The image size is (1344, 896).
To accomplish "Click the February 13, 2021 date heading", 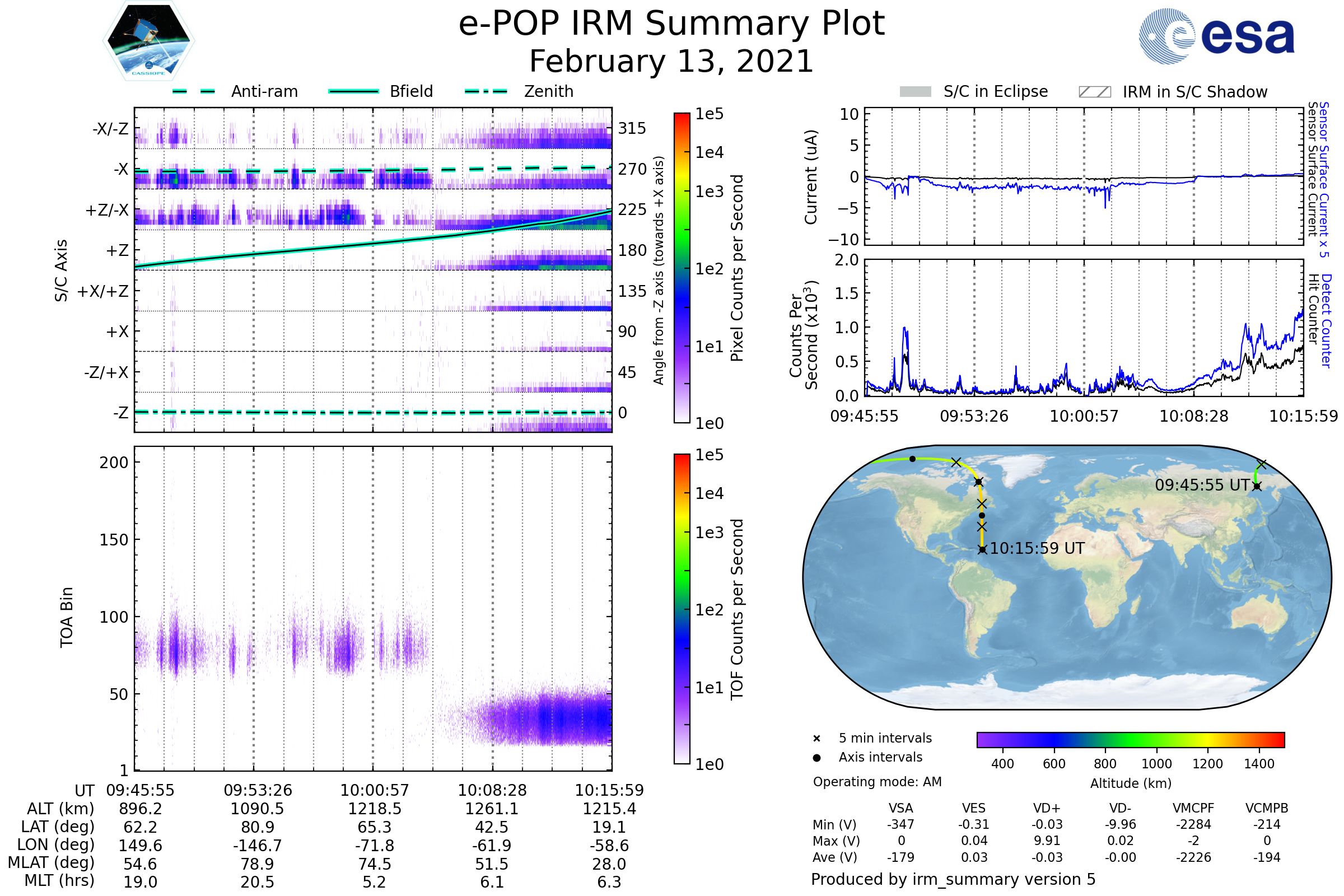I will pos(671,62).
